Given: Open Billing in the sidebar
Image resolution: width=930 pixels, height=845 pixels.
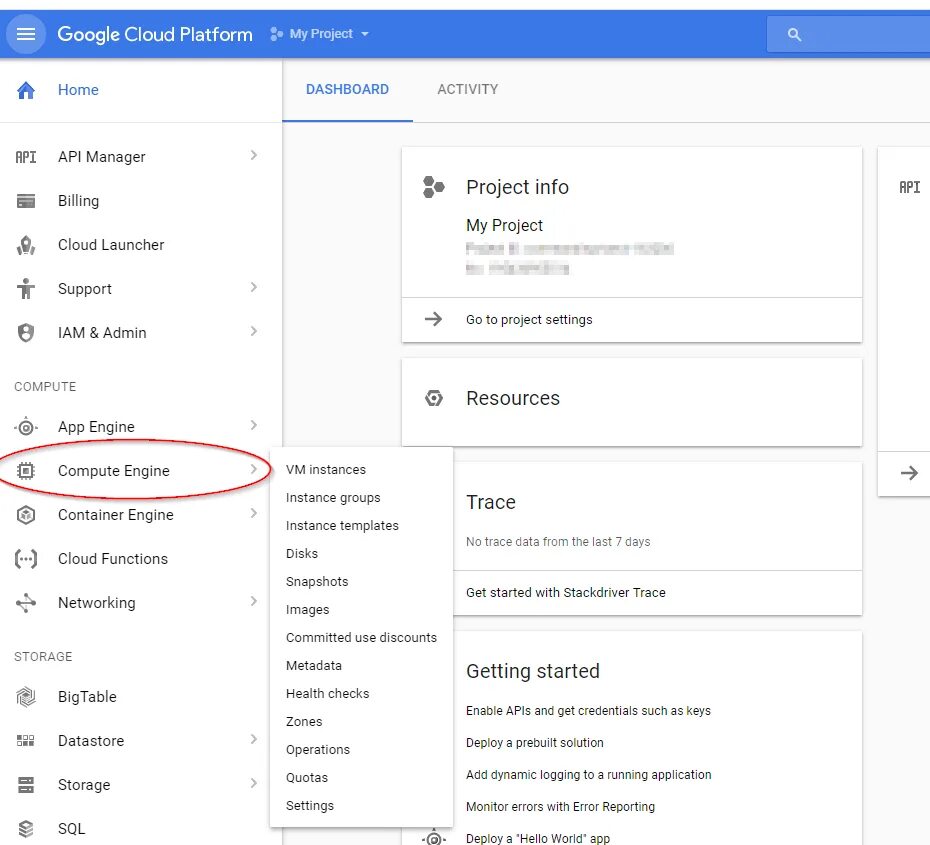Looking at the screenshot, I should click(78, 201).
